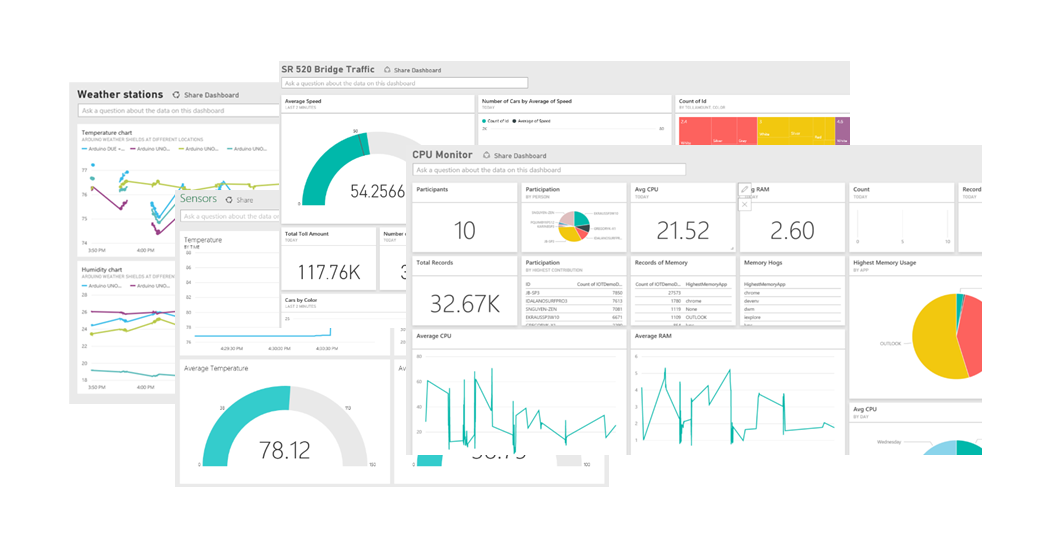This screenshot has width=1047, height=535.
Task: Select the JB-SP3 row in Participation table
Action: (x=574, y=293)
